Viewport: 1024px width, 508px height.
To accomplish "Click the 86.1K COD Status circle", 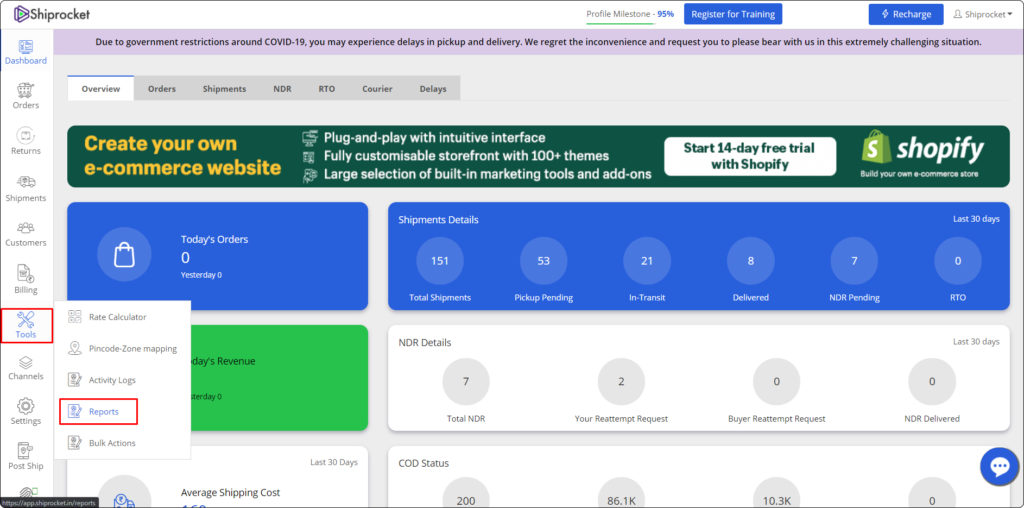I will coord(621,493).
